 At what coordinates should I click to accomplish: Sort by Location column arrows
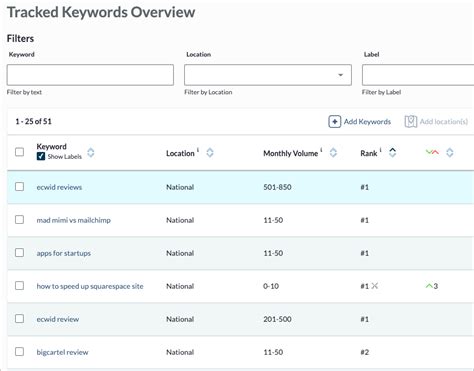(x=210, y=153)
